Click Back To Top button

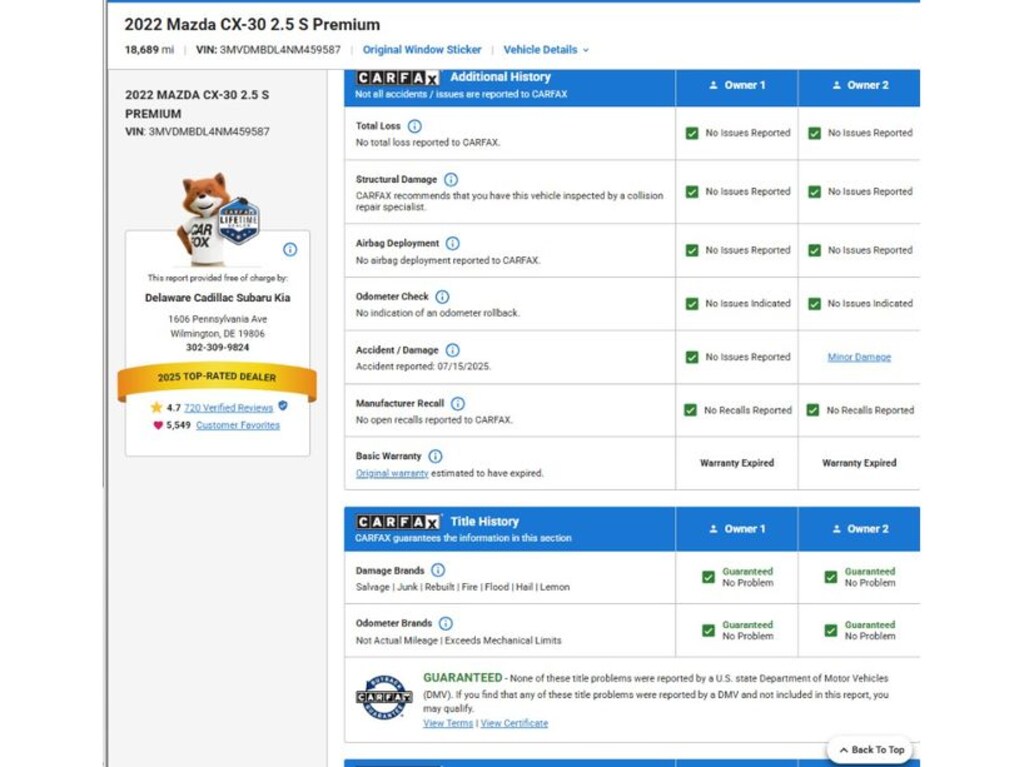871,750
